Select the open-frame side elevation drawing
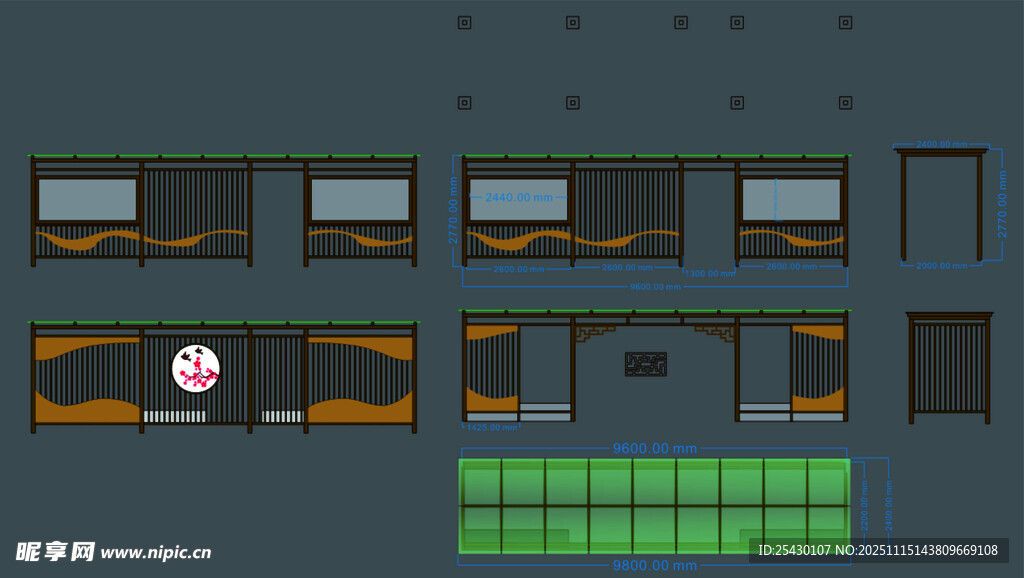 click(x=941, y=205)
